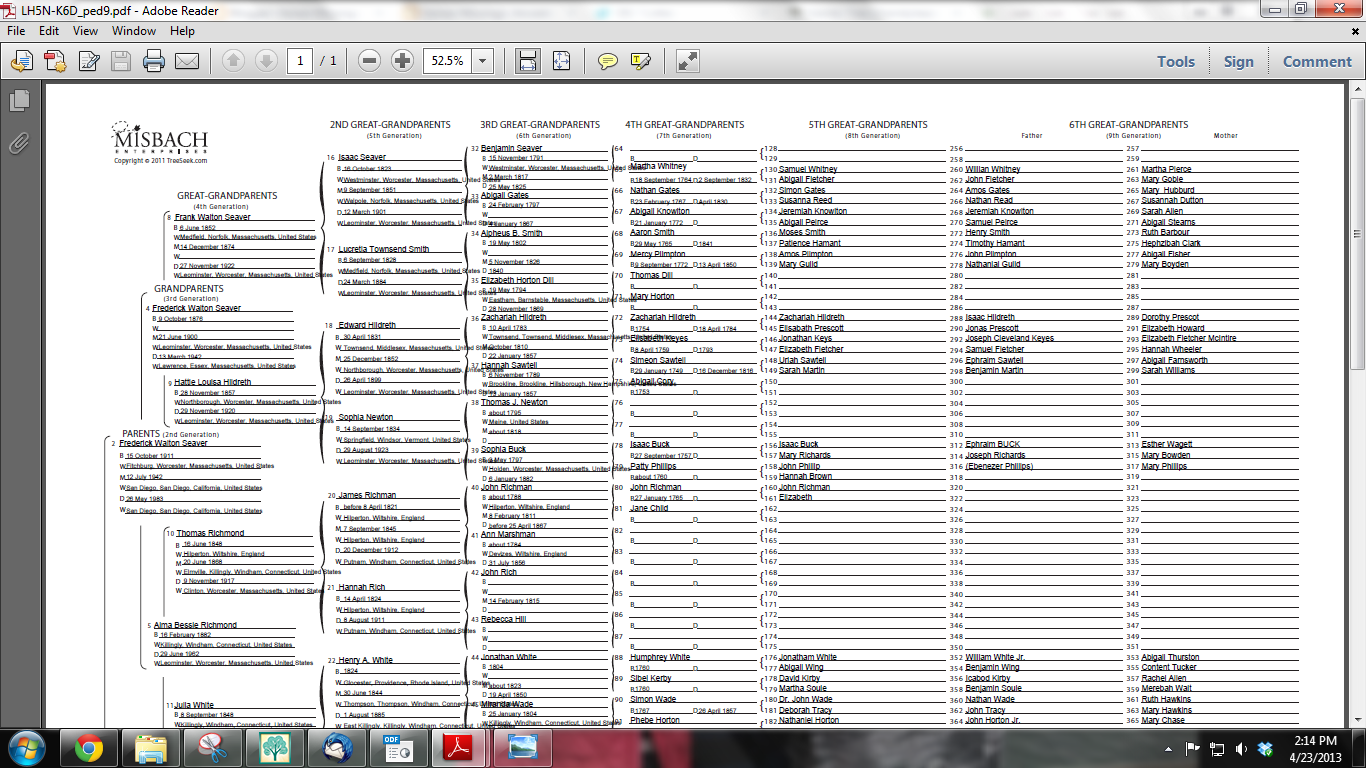Screen dimensions: 1366x768
Task: Click the Action Center flag tray icon
Action: pos(1193,748)
